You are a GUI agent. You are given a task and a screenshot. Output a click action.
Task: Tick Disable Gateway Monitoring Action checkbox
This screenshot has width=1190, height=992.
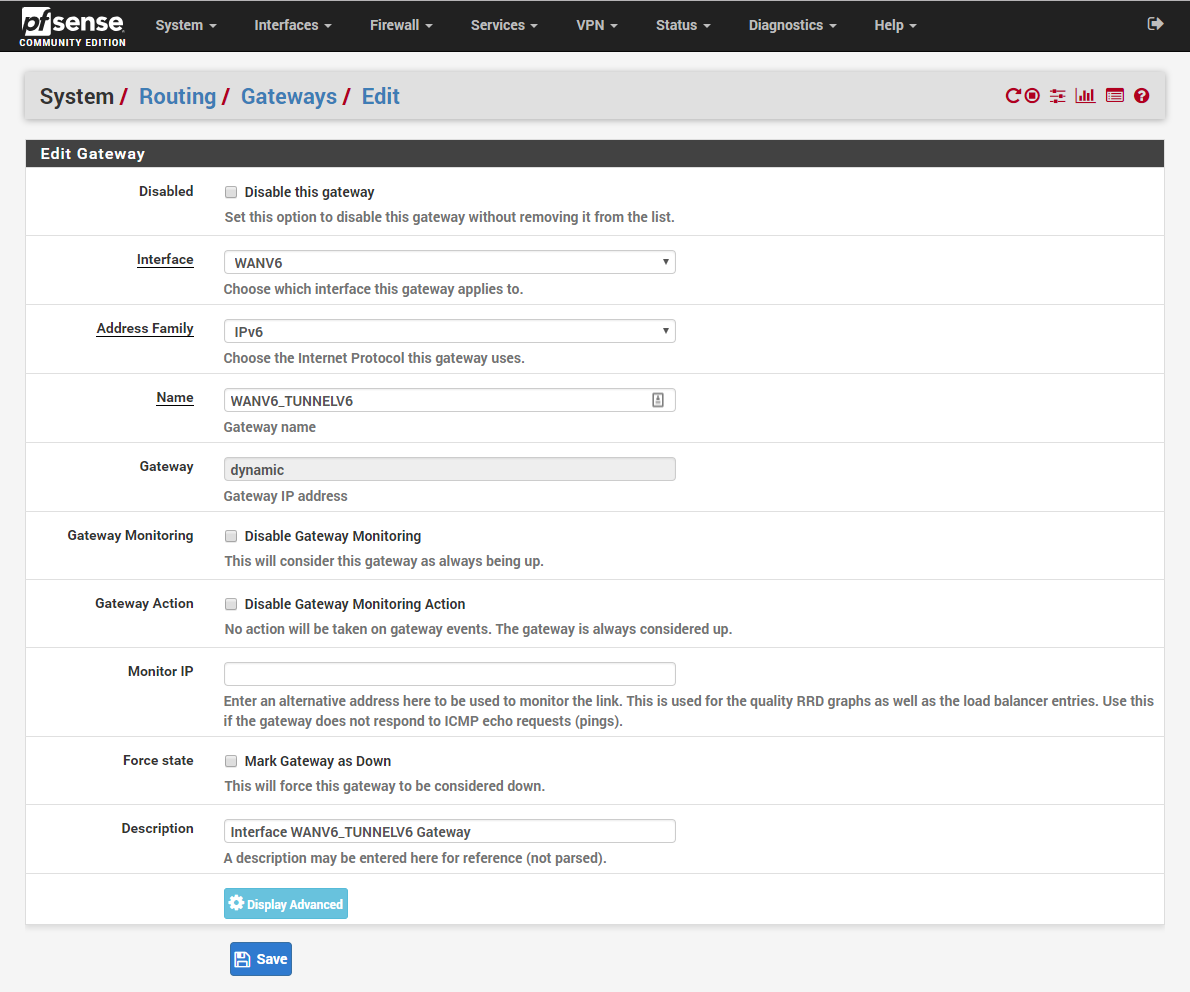tap(231, 604)
